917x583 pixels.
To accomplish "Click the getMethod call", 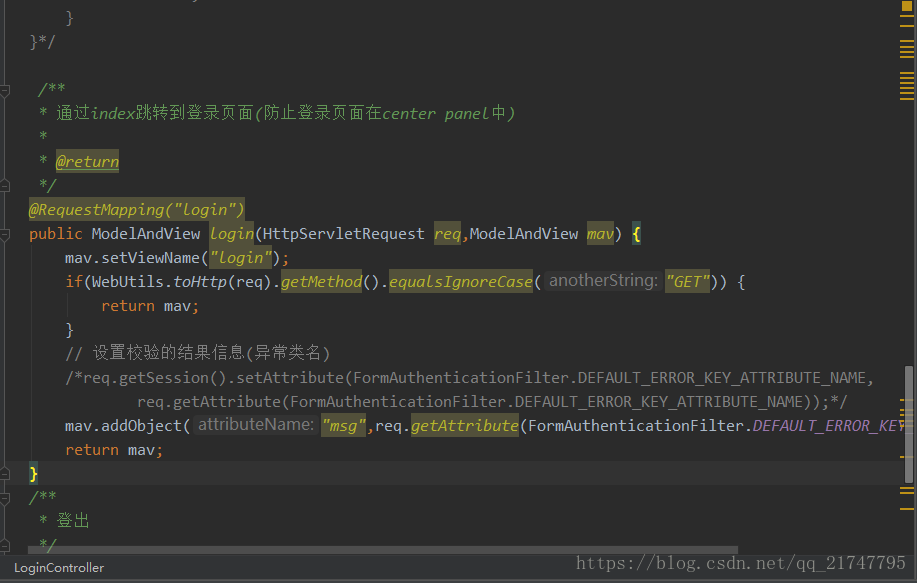I will (x=321, y=282).
